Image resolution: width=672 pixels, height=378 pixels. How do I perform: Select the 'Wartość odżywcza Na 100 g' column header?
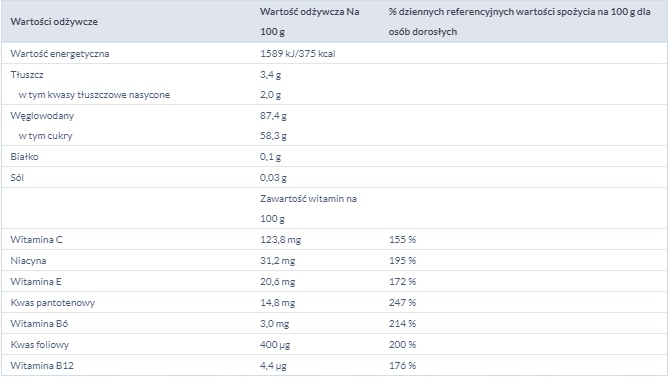(309, 21)
